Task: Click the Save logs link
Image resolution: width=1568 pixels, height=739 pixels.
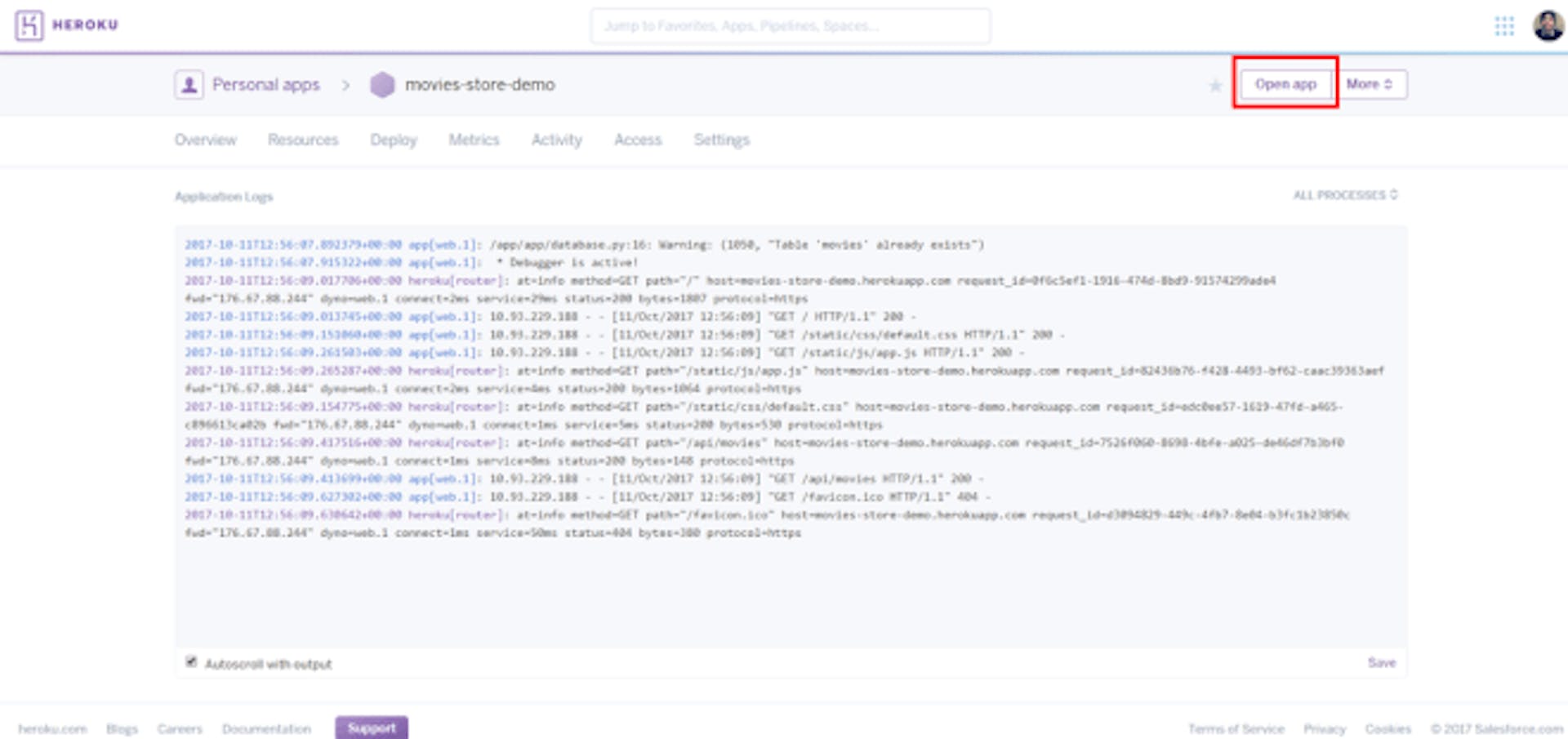Action: coord(1382,662)
